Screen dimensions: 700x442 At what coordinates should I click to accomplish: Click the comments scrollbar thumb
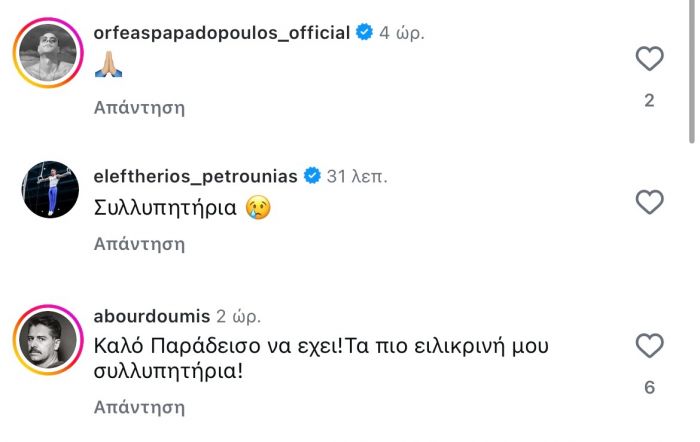pyautogui.click(x=691, y=70)
